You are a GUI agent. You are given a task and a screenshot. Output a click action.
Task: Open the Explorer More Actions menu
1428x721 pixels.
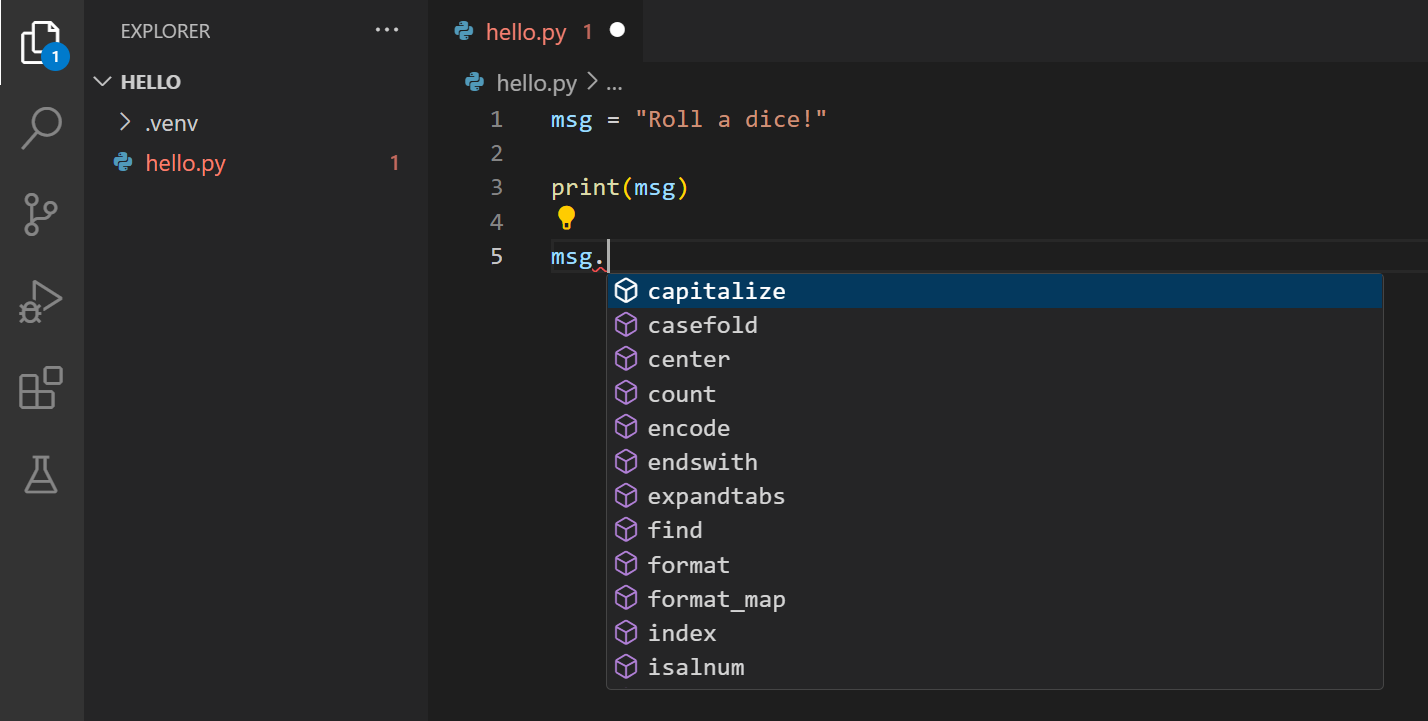(387, 30)
